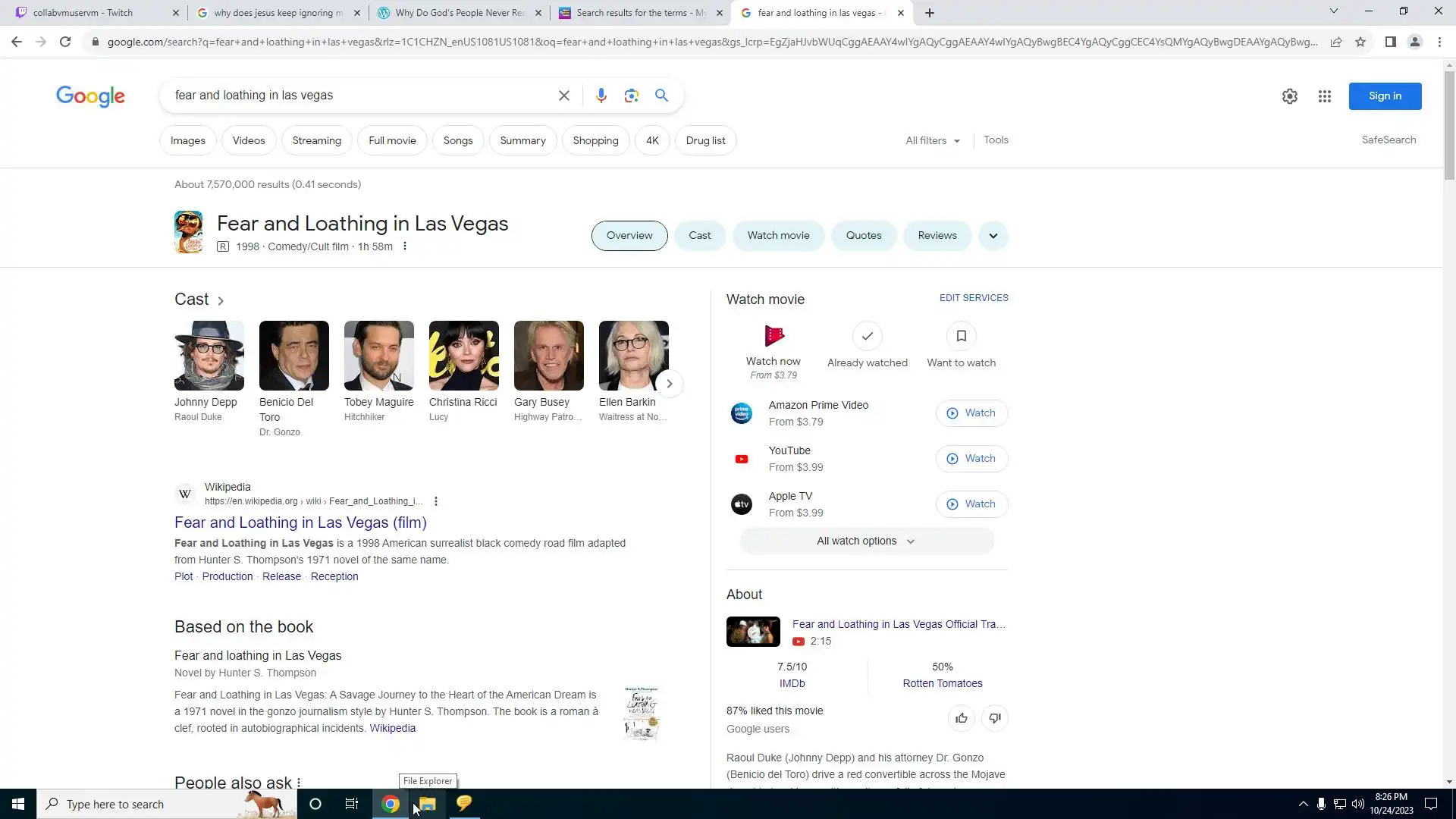Expand All watch options

point(866,541)
